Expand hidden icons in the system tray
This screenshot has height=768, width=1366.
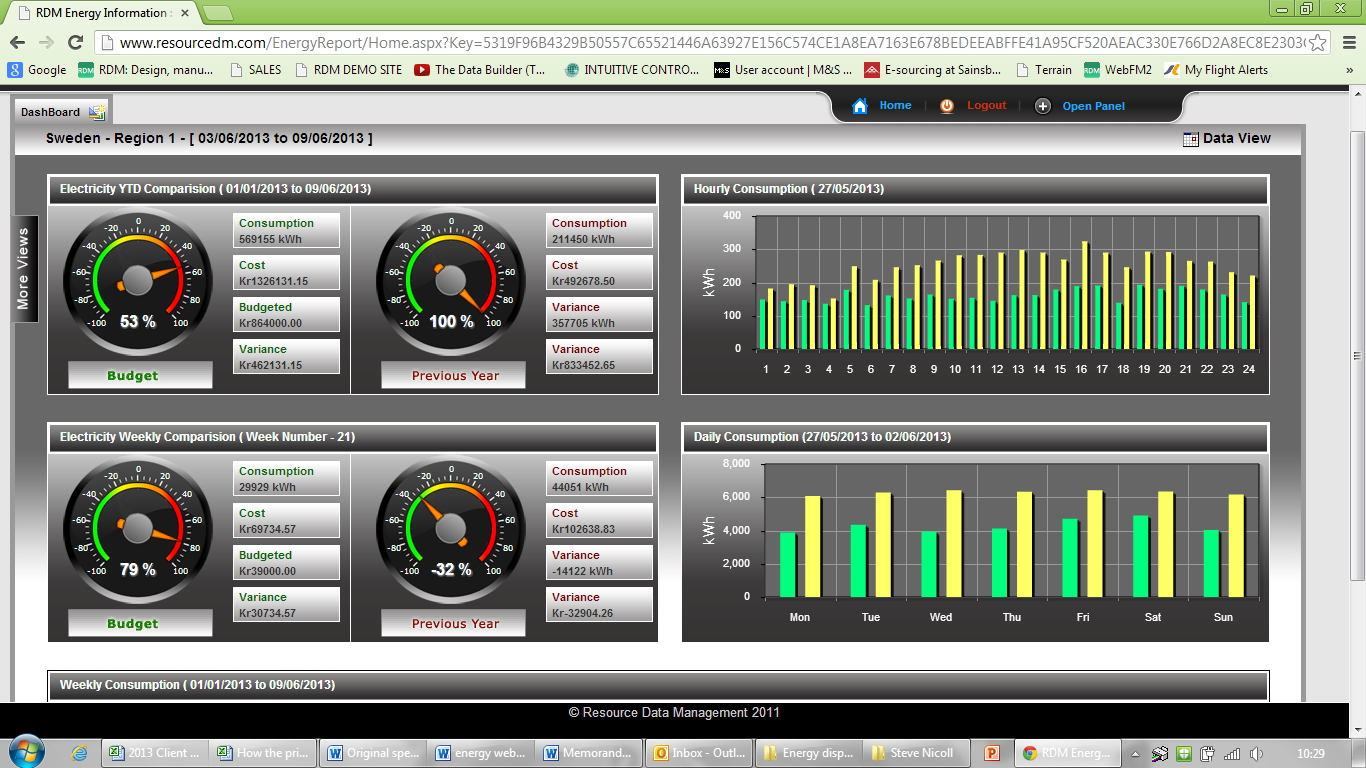pyautogui.click(x=1135, y=752)
